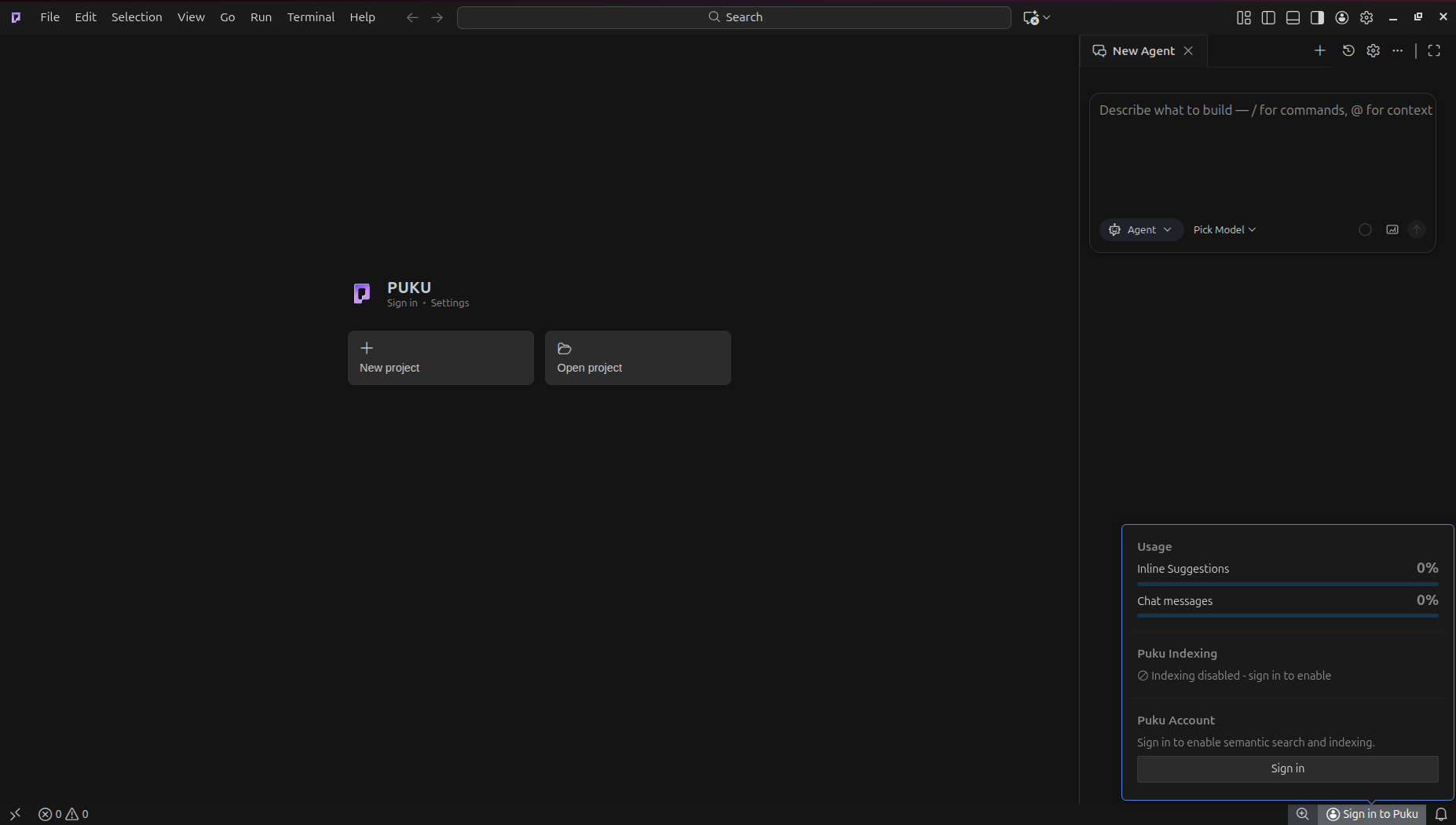
Task: Open the Accounts icon in title bar
Action: [1342, 17]
